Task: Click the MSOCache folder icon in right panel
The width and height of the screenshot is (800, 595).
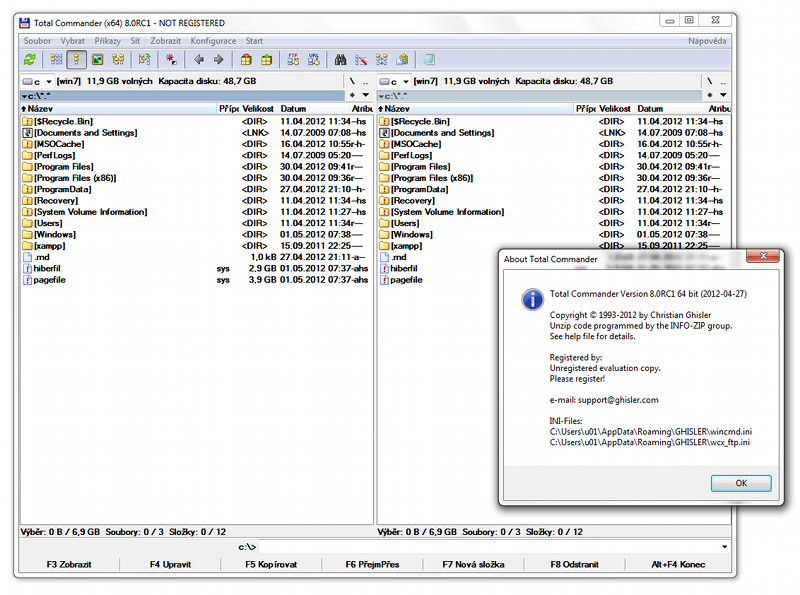Action: pyautogui.click(x=384, y=144)
